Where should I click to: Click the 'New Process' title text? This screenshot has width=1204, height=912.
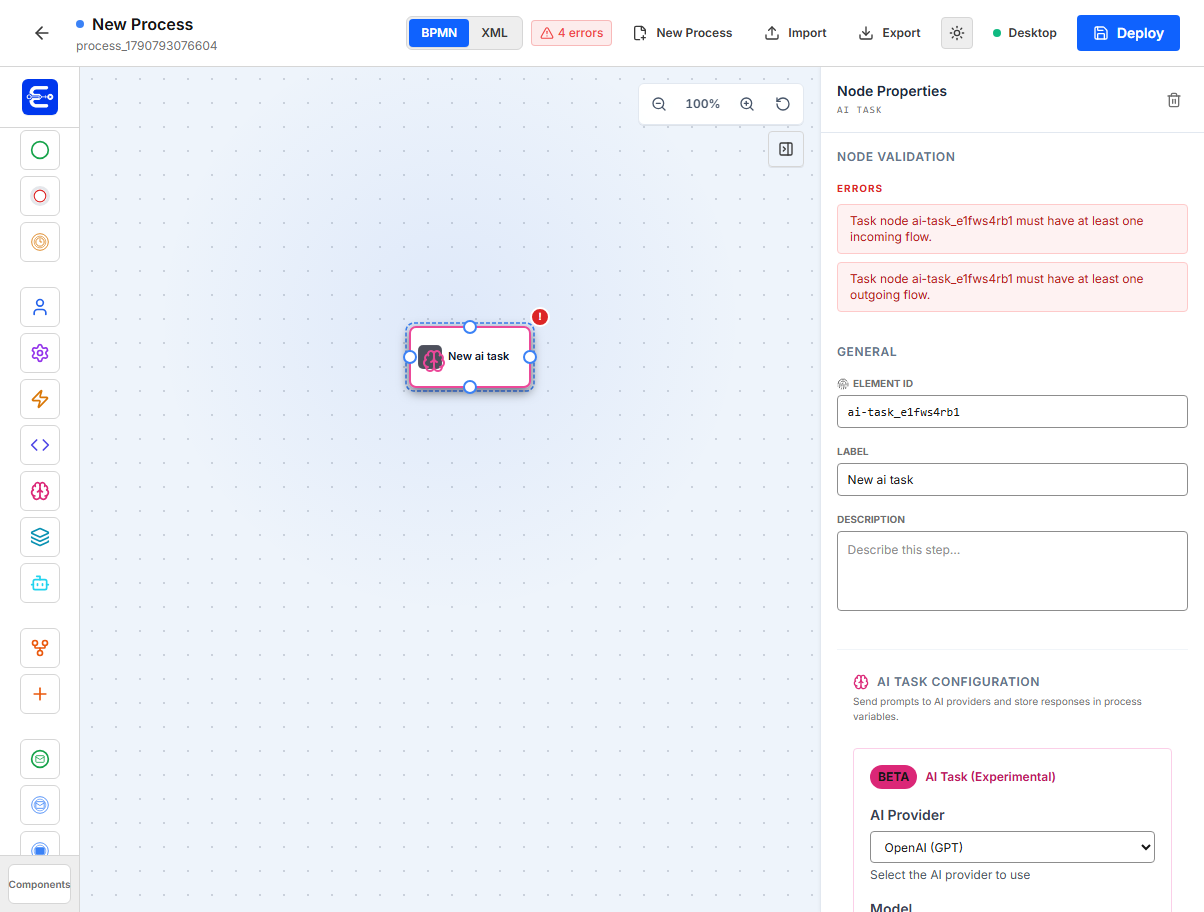tap(142, 24)
